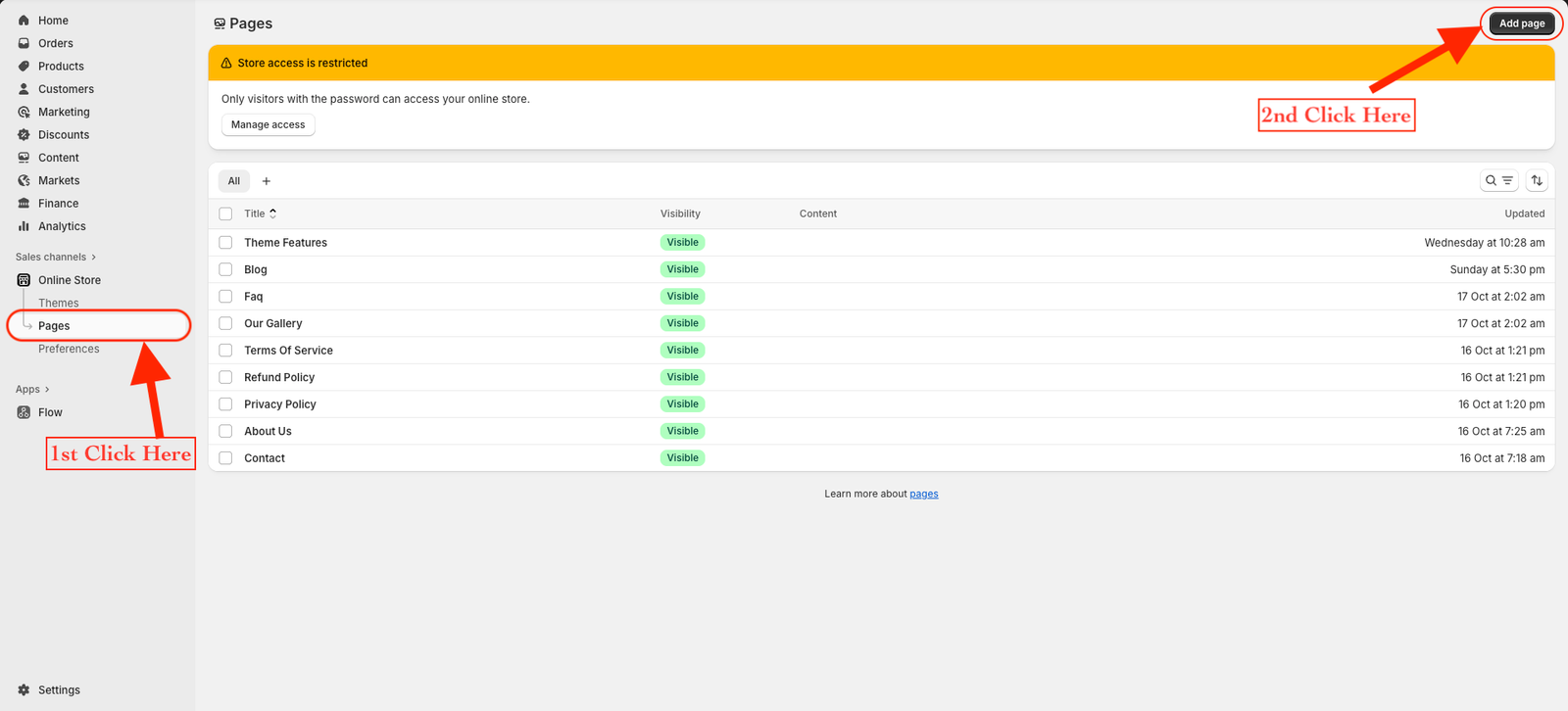Screen dimensions: 1568x711
Task: Select the Privacy Policy row checkbox
Action: click(x=225, y=404)
